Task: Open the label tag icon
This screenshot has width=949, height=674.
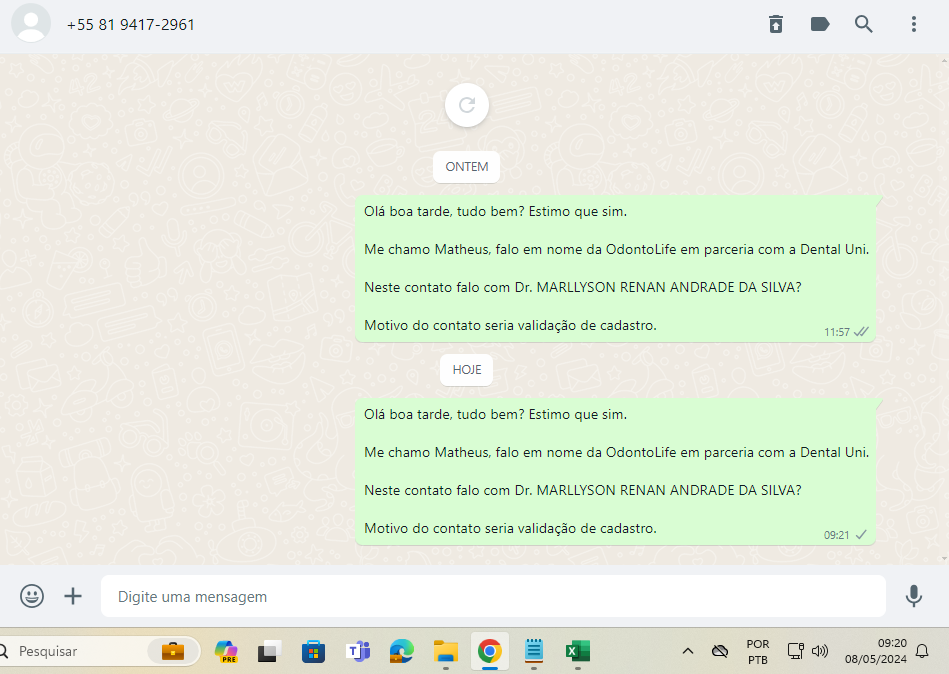Action: point(820,24)
